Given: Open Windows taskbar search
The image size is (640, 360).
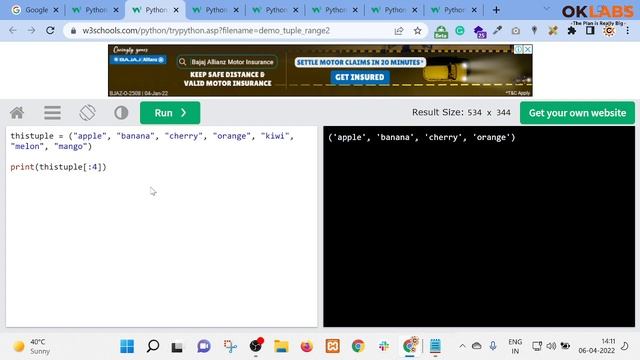Looking at the screenshot, I should click(153, 346).
